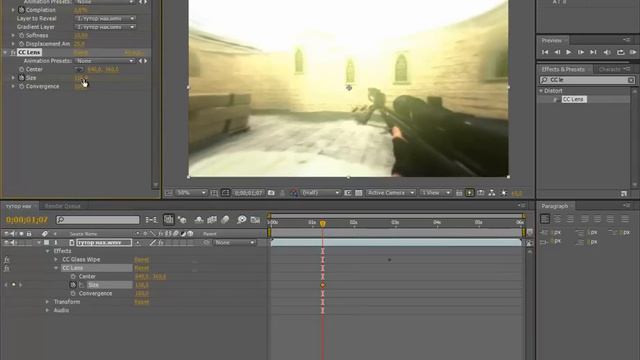Step back one frame in Preview
Viewport: 640px width, 360px height.
click(x=557, y=52)
